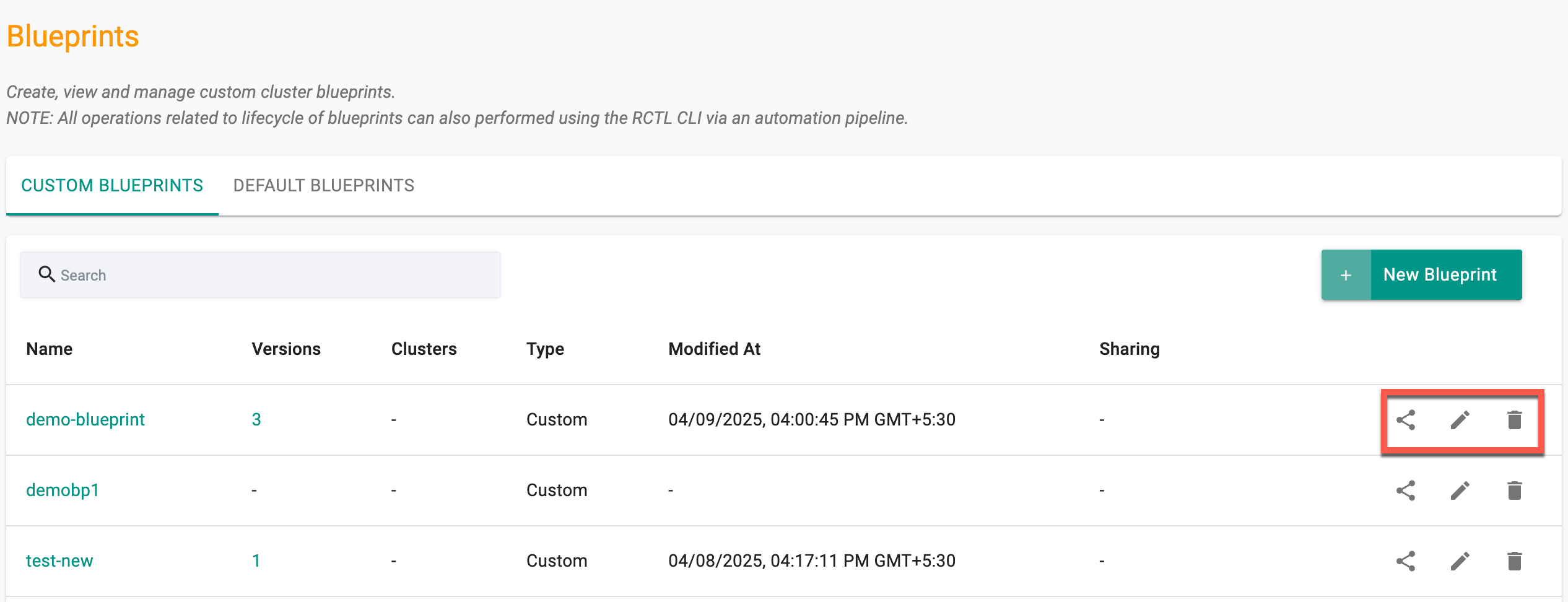Click the search magnifier icon
This screenshot has height=602, width=1568.
47,274
